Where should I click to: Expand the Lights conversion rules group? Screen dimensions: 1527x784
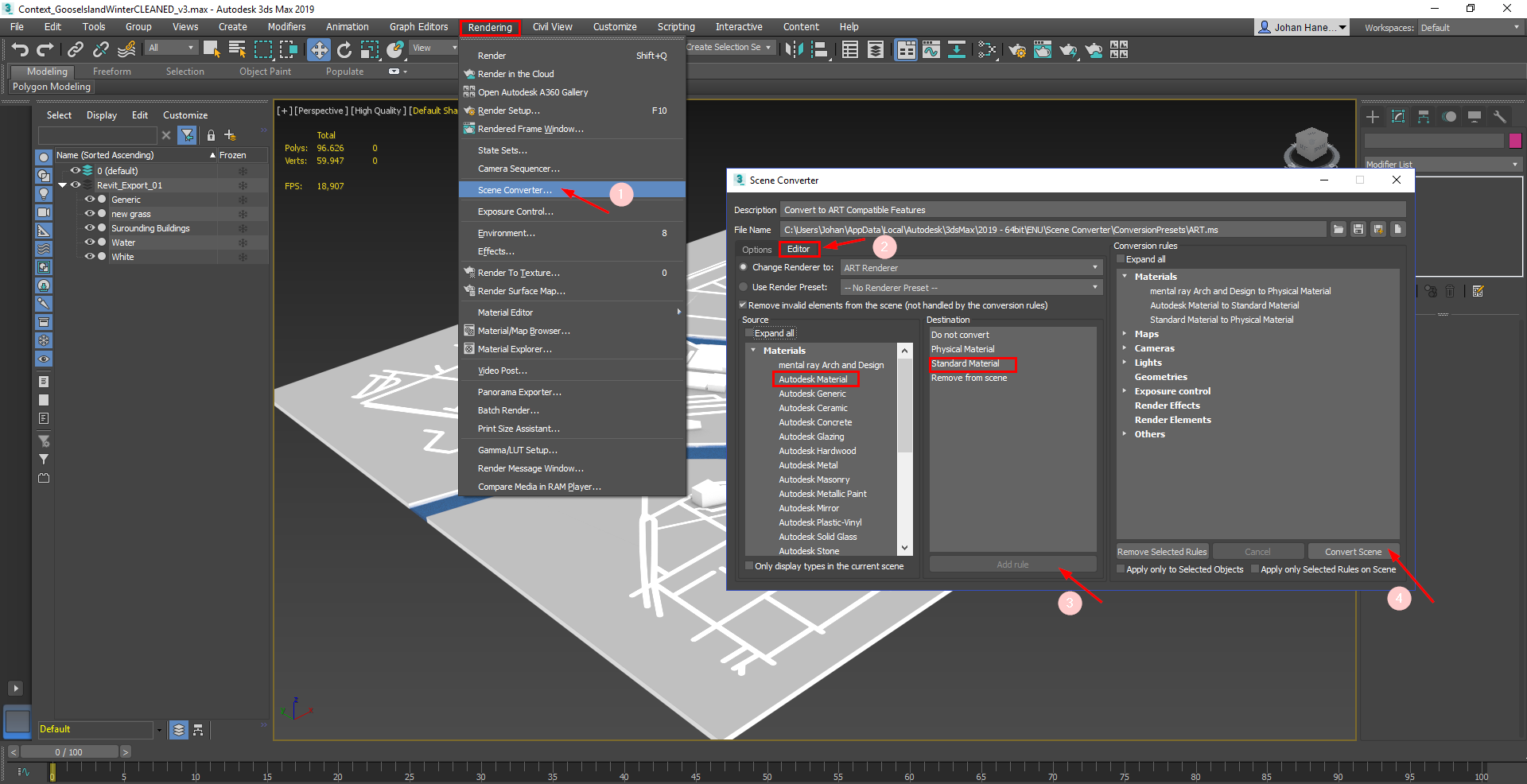1125,363
